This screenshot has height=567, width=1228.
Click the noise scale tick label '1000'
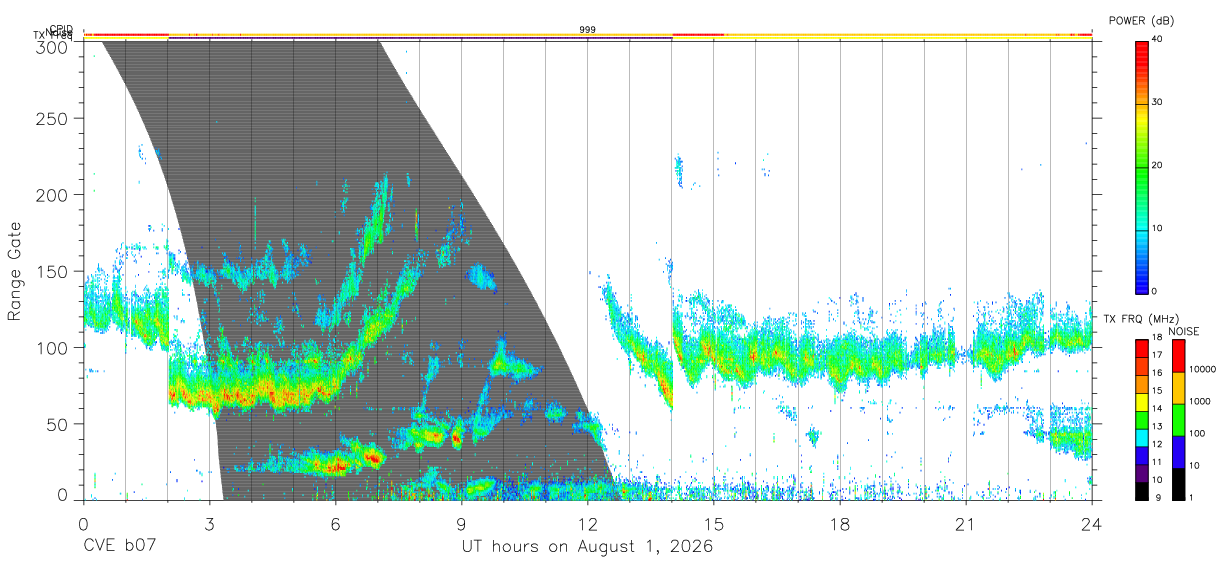1198,401
